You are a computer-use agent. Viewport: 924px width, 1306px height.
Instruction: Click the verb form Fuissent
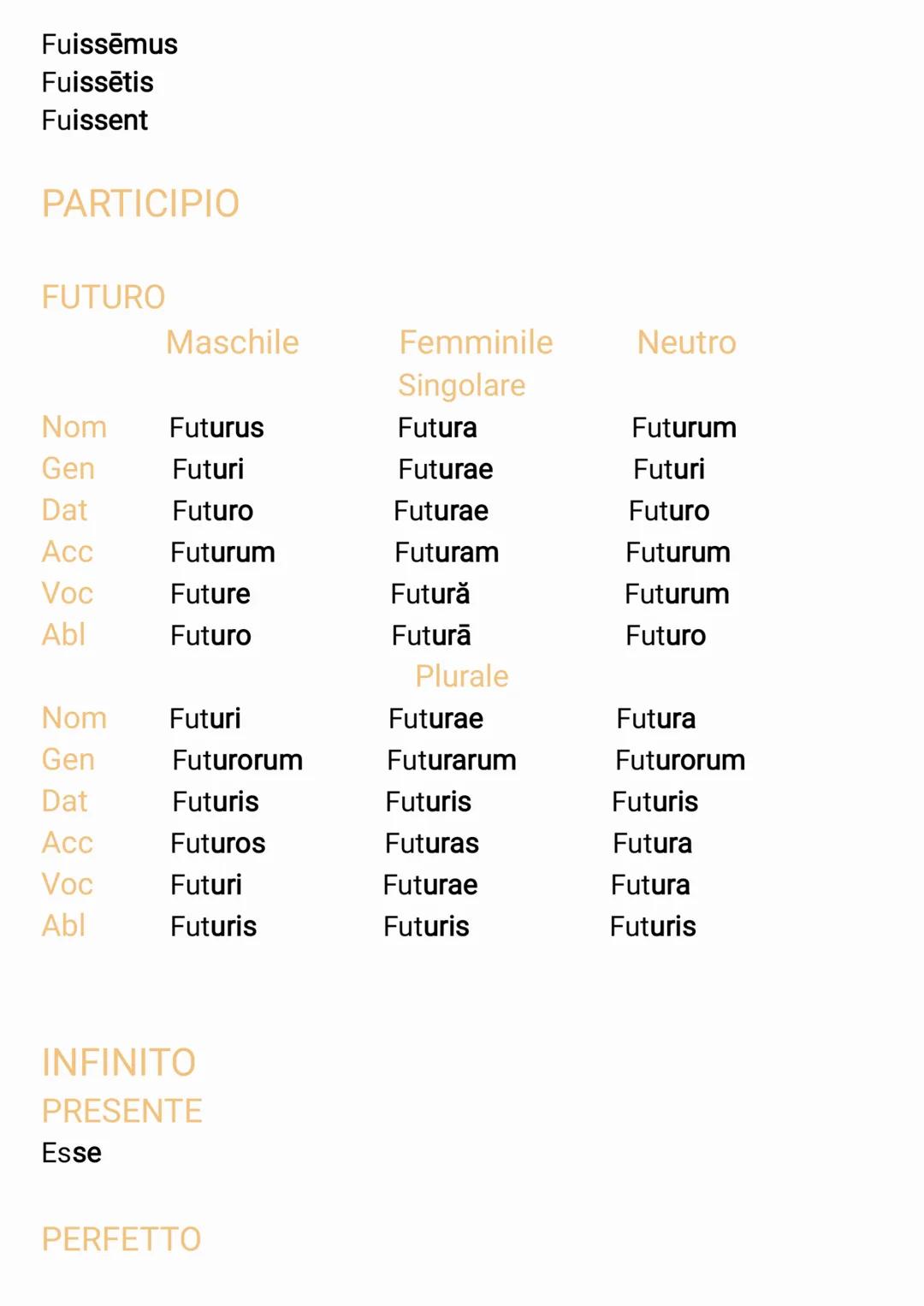(95, 121)
